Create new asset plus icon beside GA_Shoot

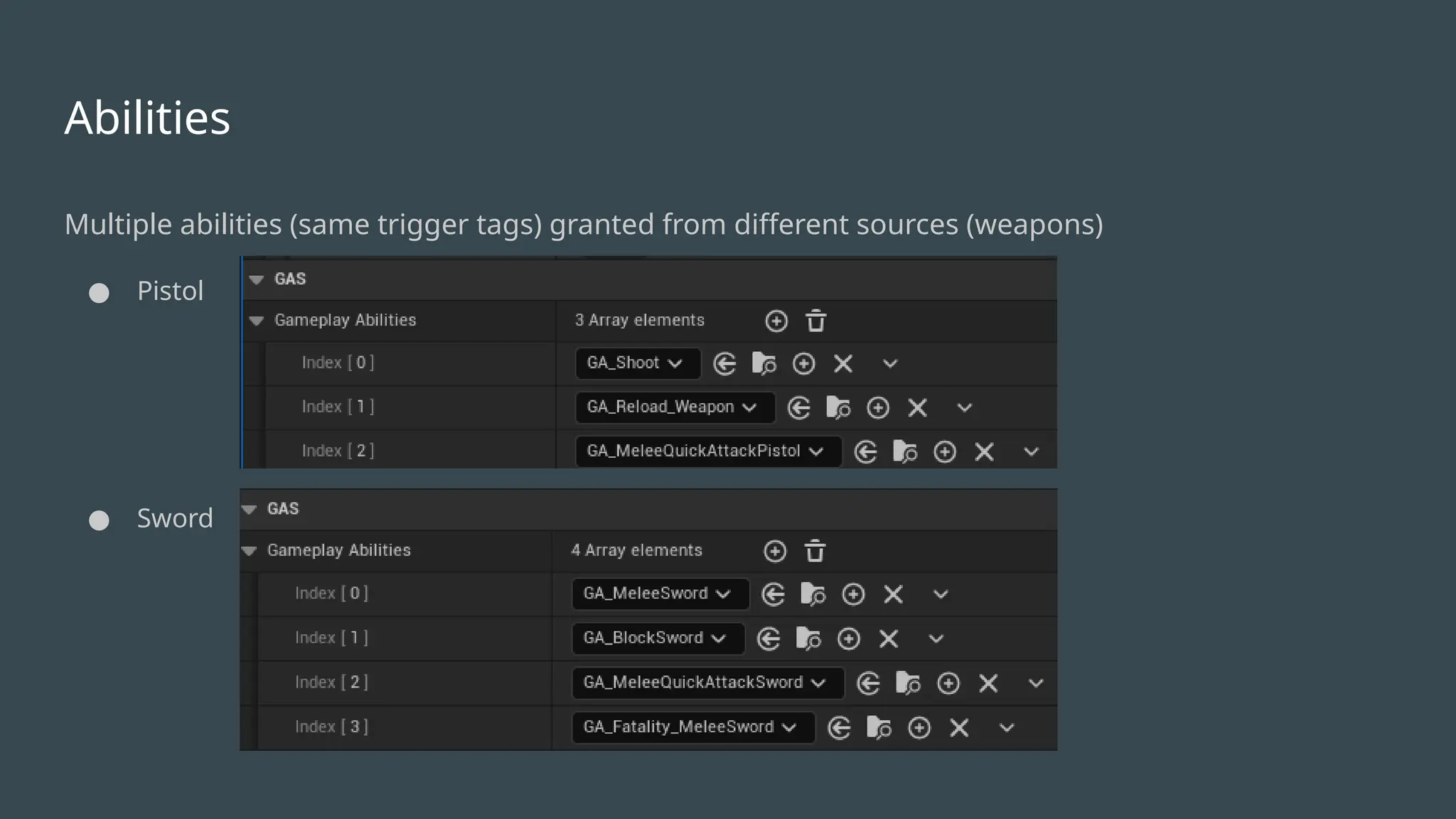804,364
